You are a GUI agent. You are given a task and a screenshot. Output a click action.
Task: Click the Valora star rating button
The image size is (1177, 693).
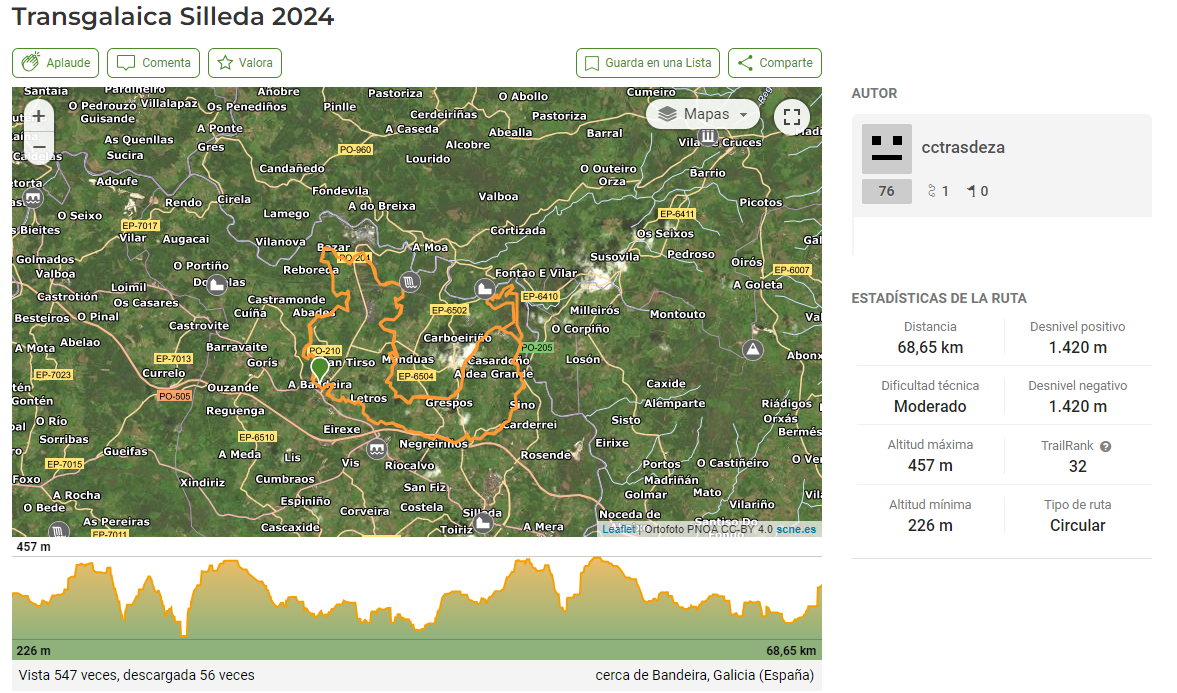(x=245, y=63)
